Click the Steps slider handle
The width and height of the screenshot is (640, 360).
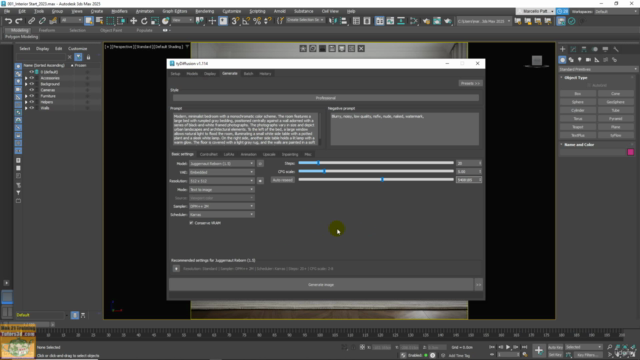pos(318,163)
